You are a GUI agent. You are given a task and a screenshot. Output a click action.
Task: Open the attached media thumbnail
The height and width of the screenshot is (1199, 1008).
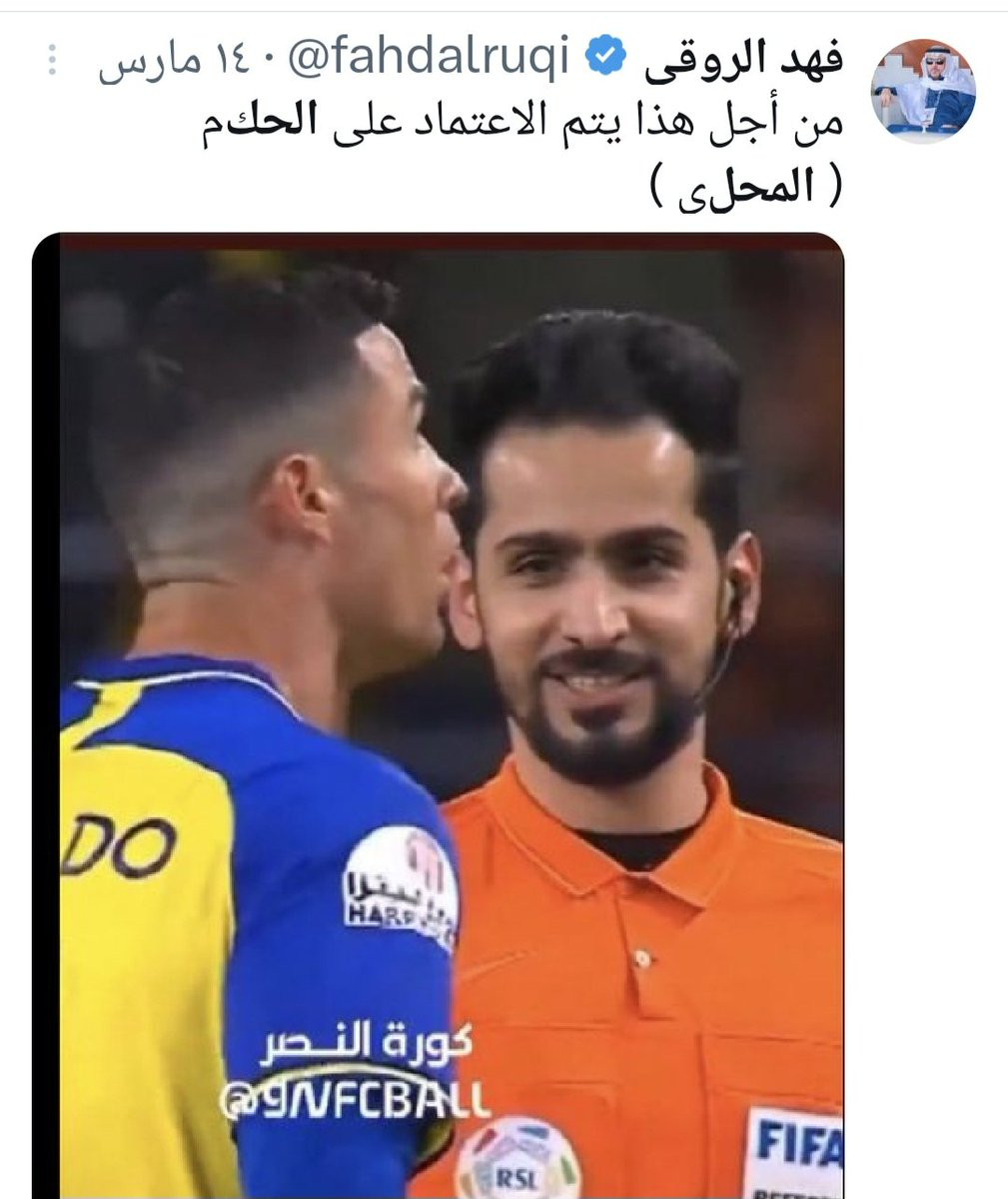tap(438, 715)
